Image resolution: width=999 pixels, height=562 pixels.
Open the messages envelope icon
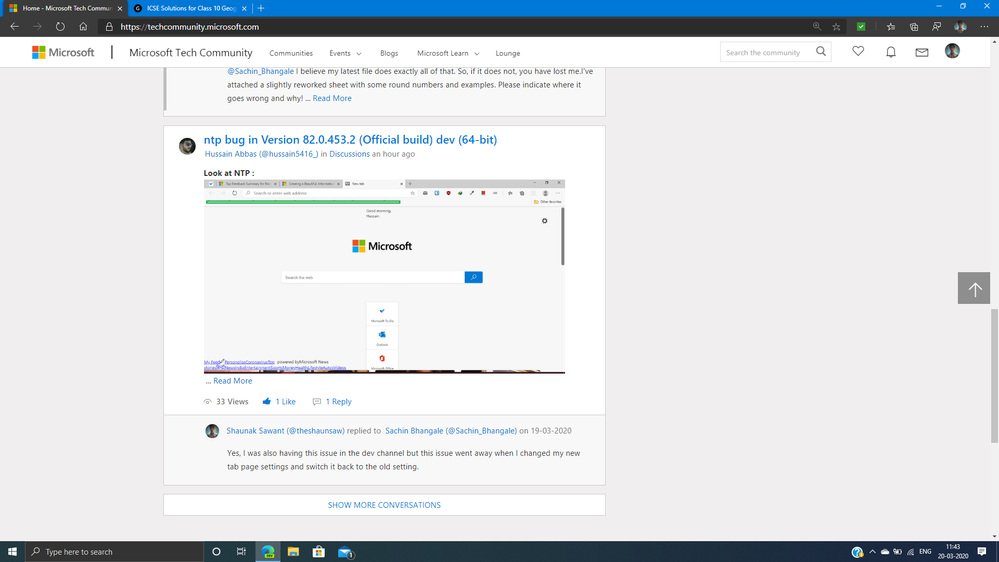pyautogui.click(x=922, y=52)
